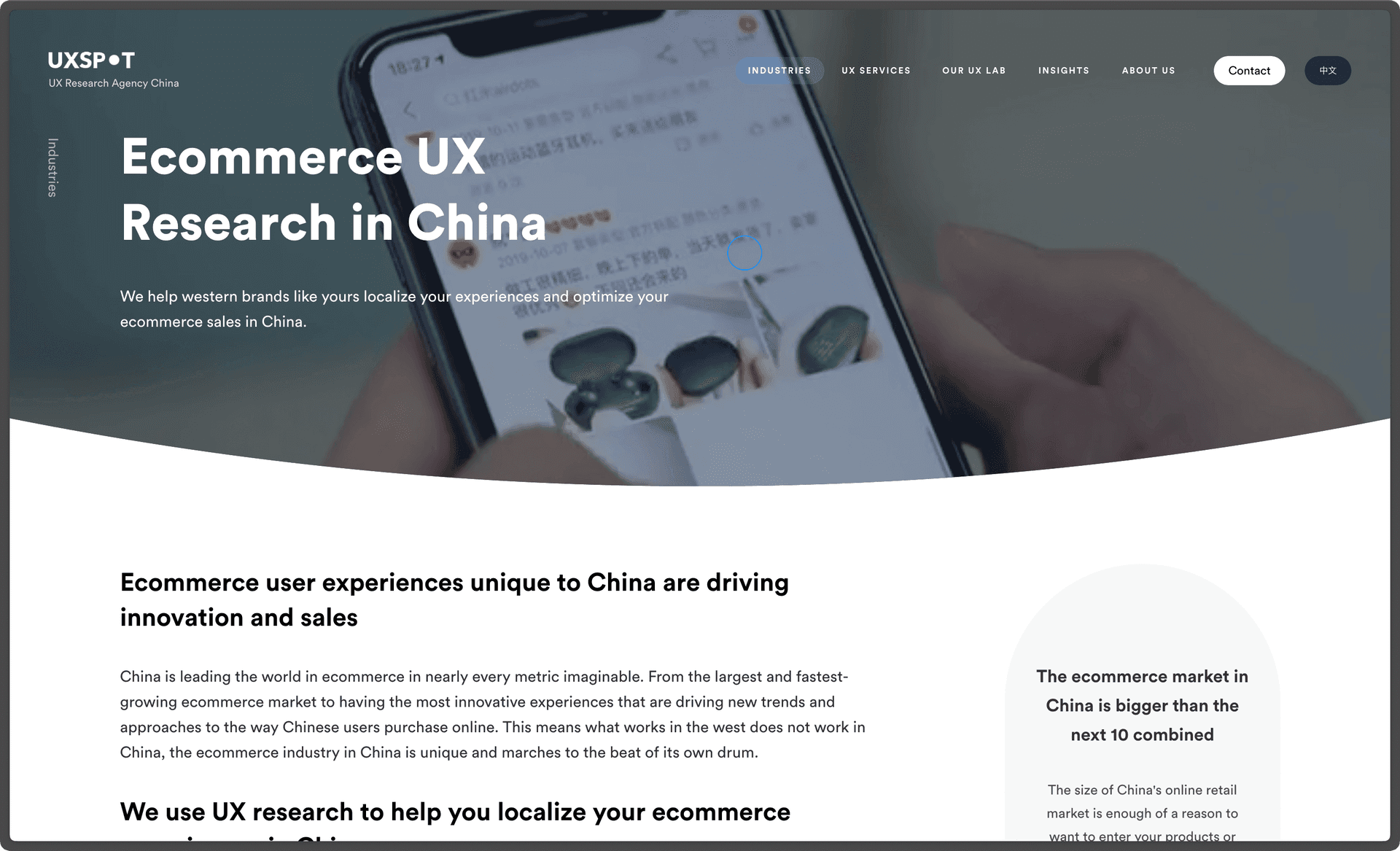Navigate to OUR UX LAB section
The height and width of the screenshot is (851, 1400).
tap(974, 70)
